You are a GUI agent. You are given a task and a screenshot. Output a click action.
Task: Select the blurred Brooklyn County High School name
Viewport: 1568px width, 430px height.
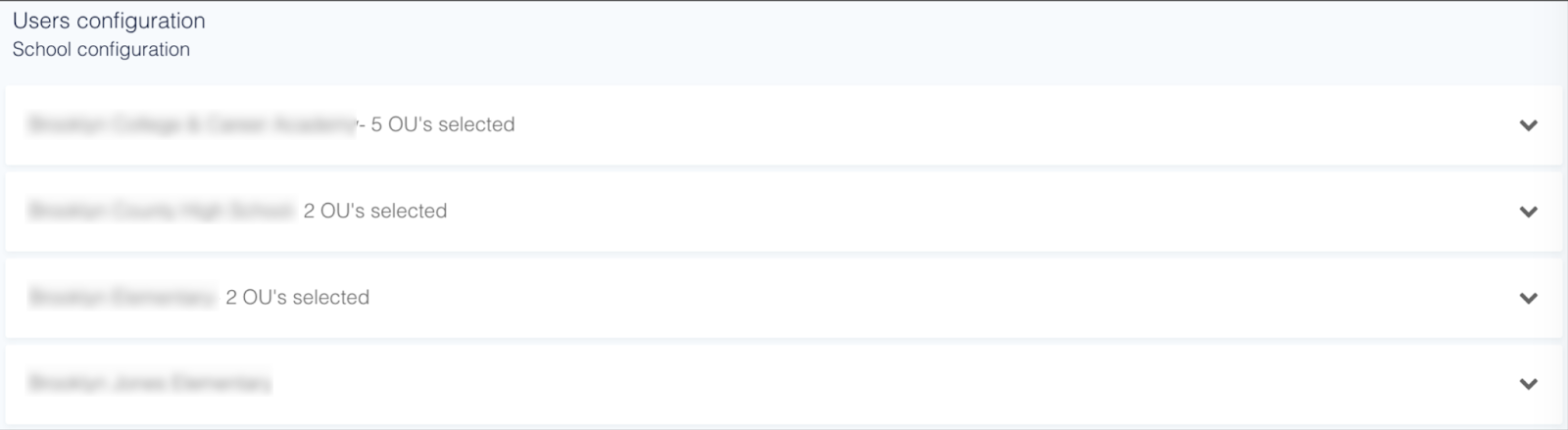(161, 212)
